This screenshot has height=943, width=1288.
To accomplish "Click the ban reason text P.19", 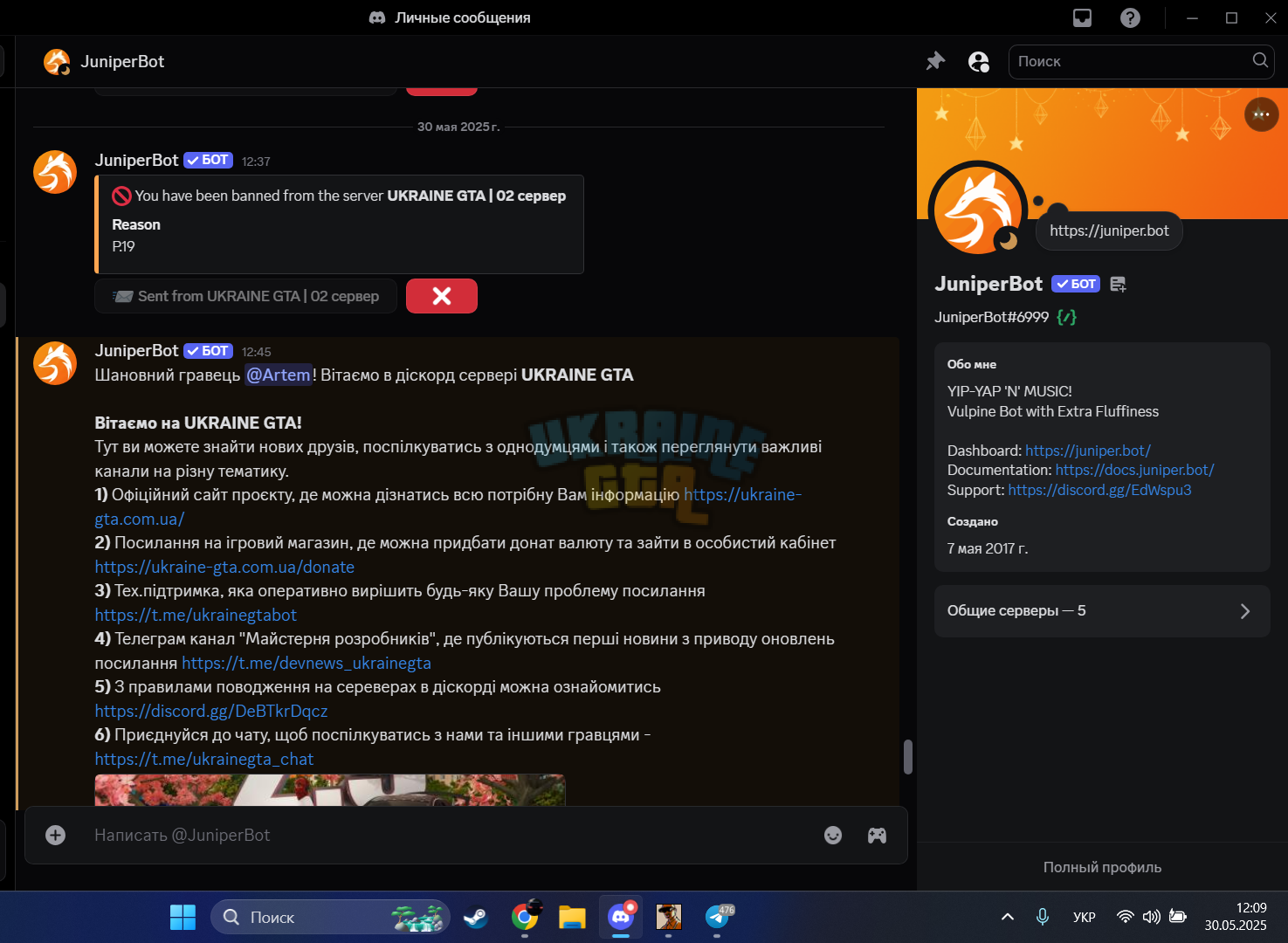I will (x=123, y=247).
